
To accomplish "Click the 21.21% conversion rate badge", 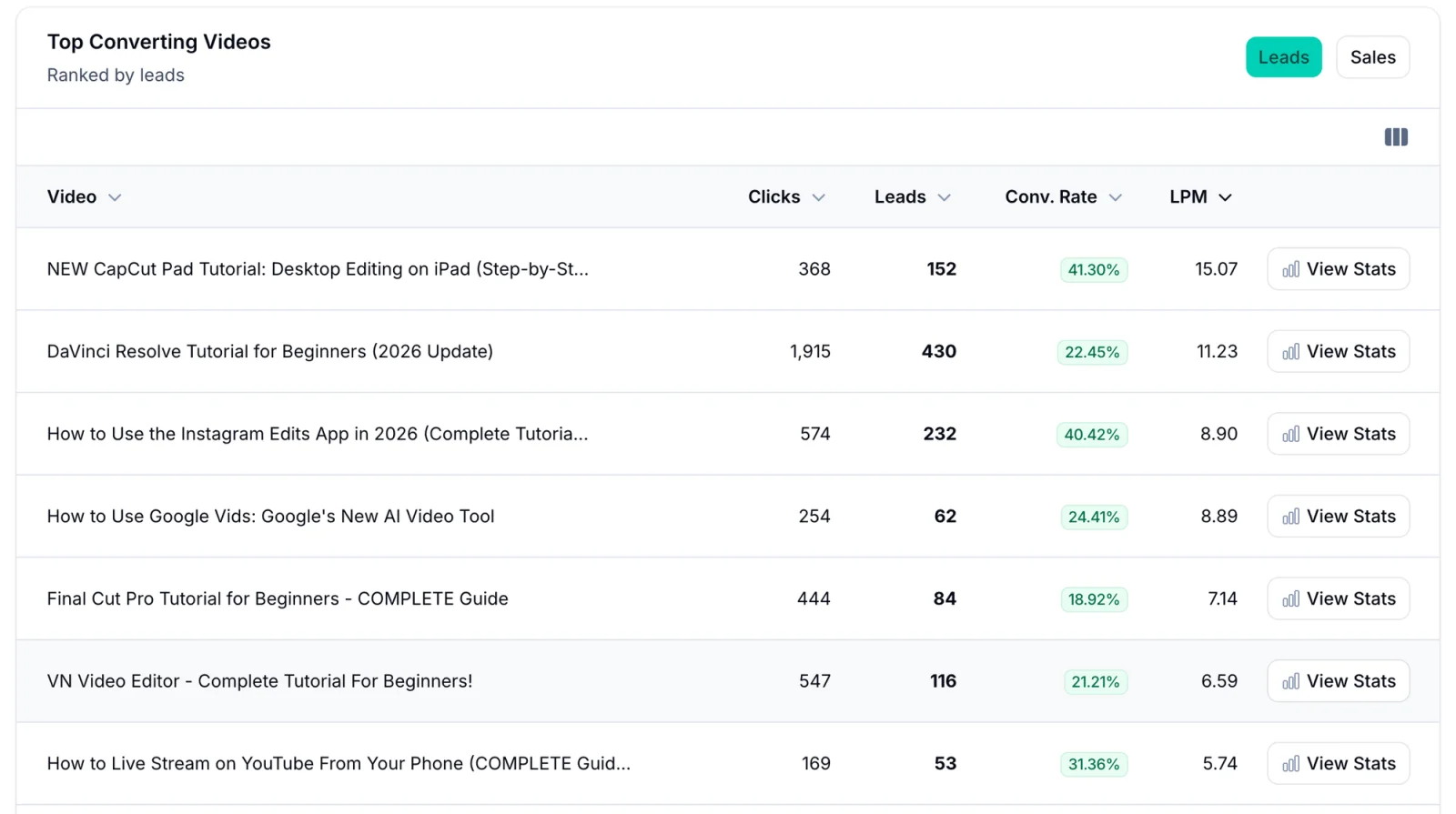I will 1096,682.
